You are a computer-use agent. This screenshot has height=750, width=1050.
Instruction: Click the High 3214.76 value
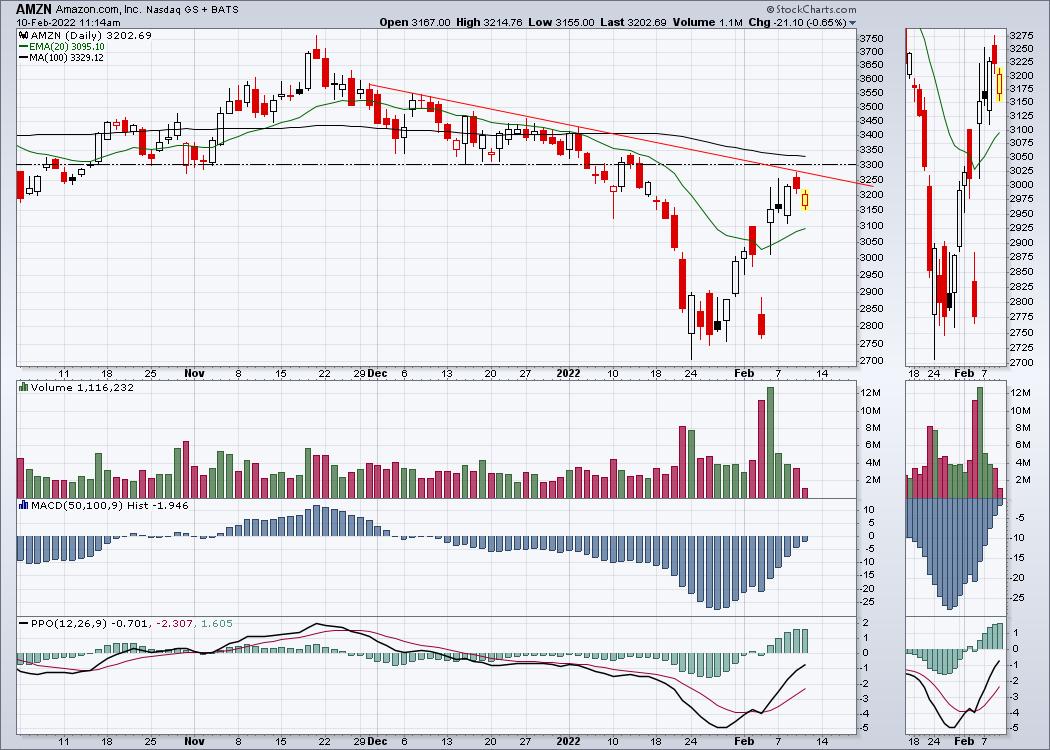tap(490, 22)
